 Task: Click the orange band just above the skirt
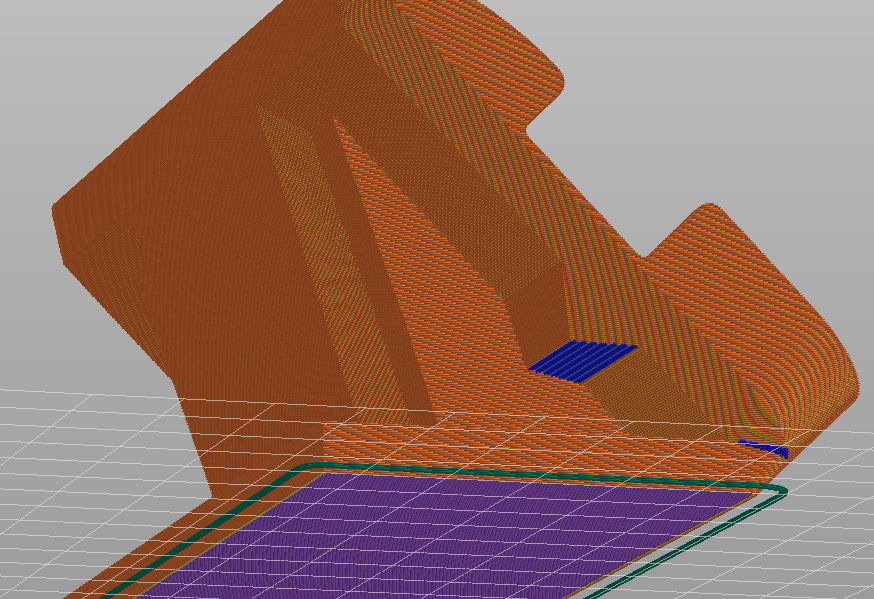(x=500, y=440)
